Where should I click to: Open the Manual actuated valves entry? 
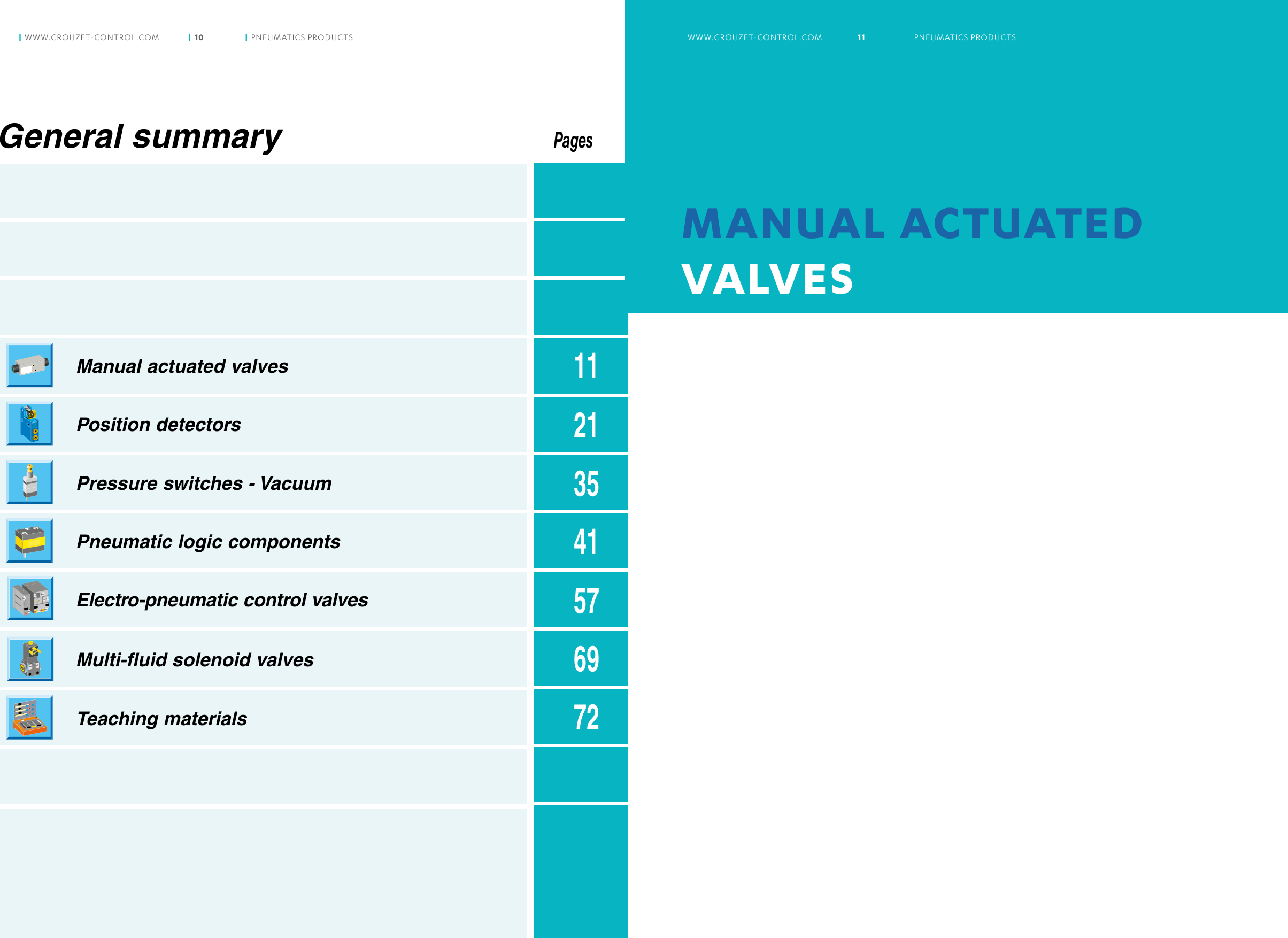coord(182,366)
